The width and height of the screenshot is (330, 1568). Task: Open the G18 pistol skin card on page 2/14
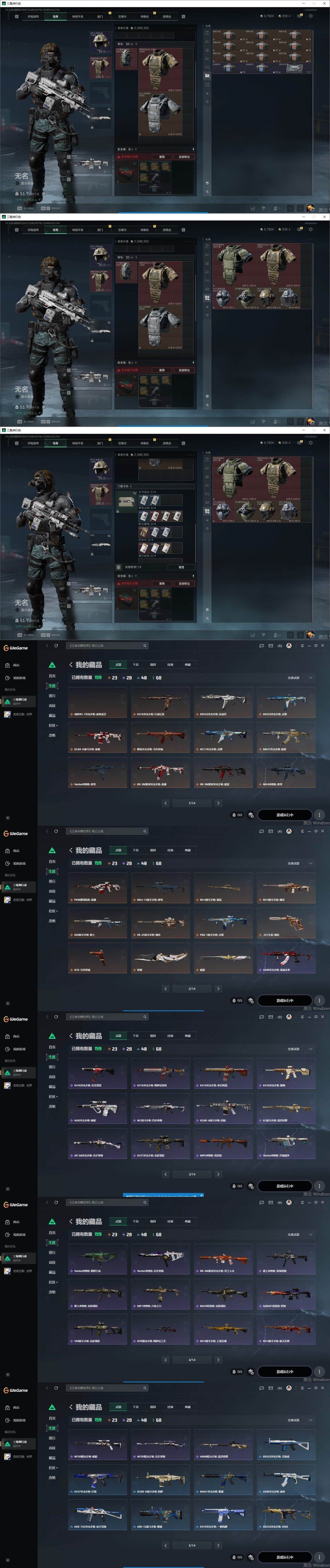(97, 958)
